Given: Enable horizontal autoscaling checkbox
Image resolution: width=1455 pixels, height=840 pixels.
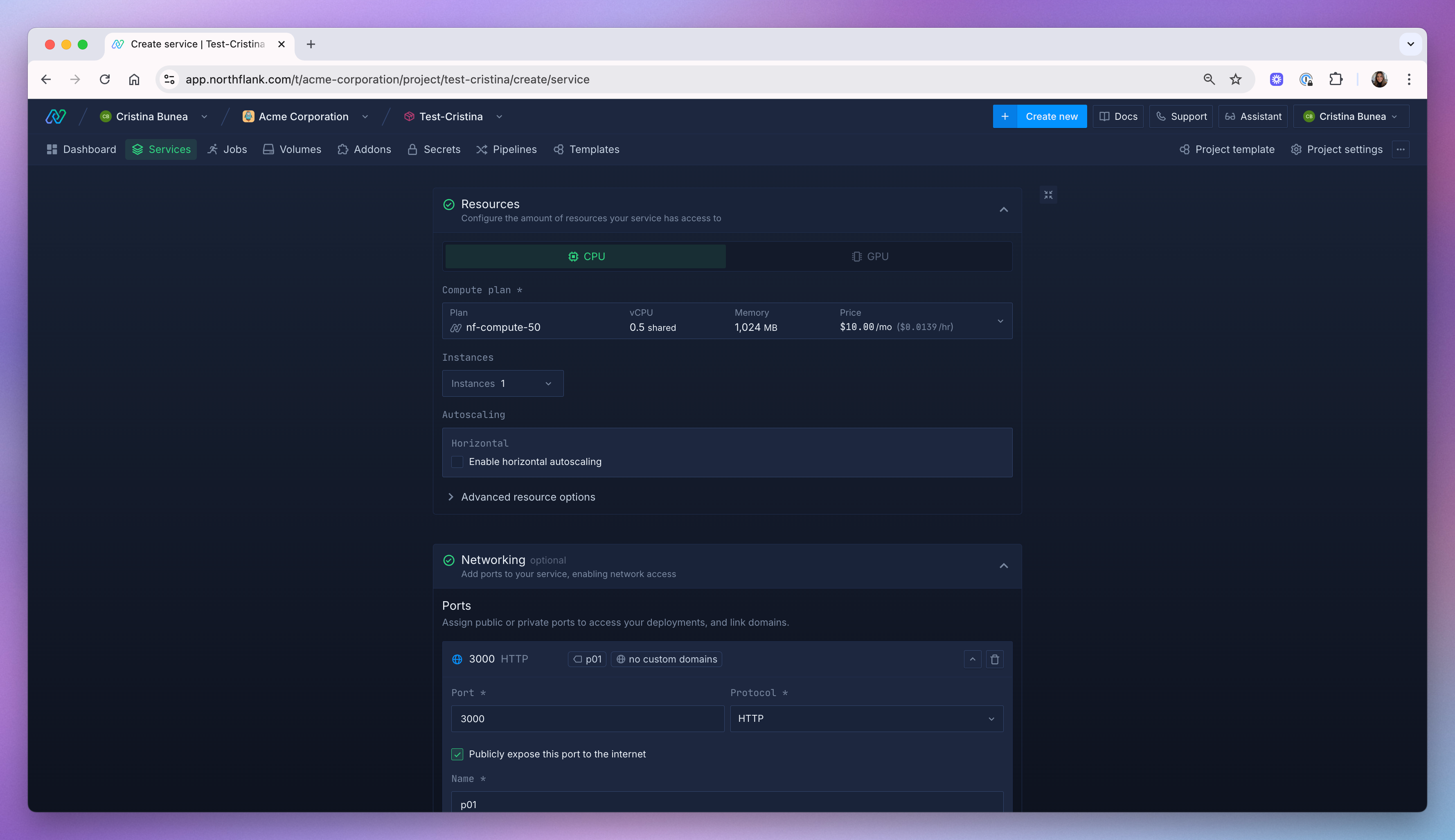Looking at the screenshot, I should point(457,462).
